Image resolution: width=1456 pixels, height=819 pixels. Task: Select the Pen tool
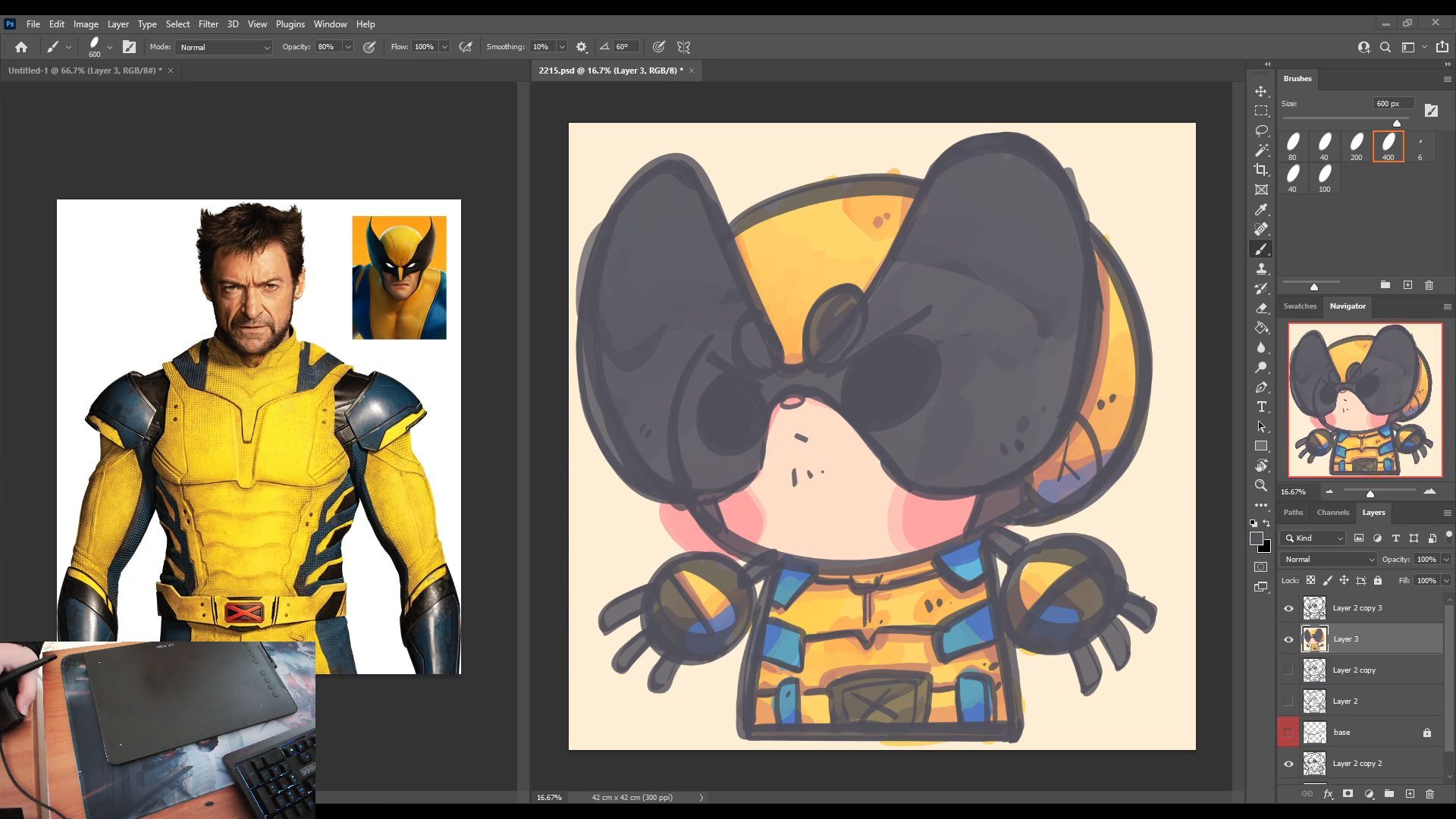point(1261,387)
